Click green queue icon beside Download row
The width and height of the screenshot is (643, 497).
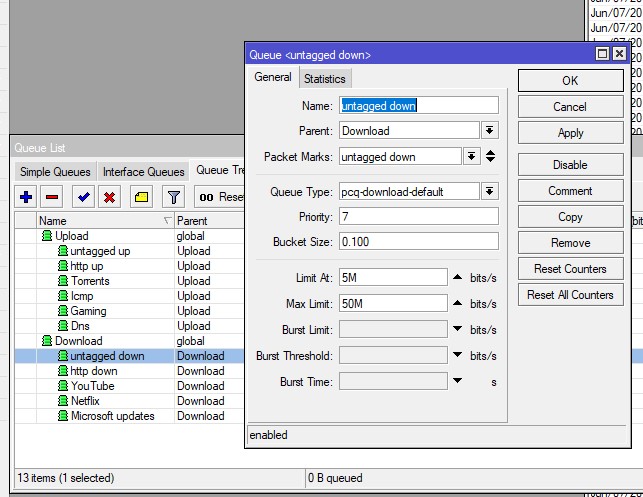click(x=47, y=341)
